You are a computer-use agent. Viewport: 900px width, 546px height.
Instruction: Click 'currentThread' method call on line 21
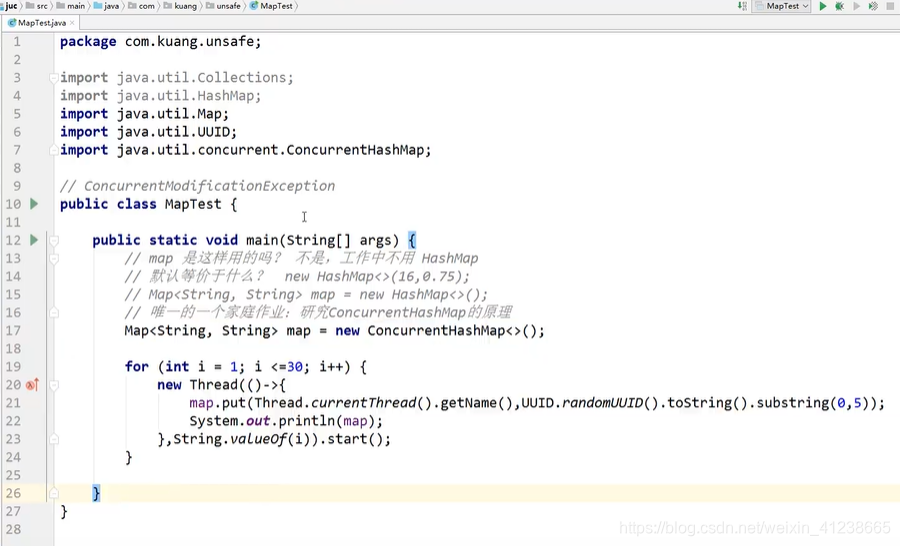[x=363, y=403]
